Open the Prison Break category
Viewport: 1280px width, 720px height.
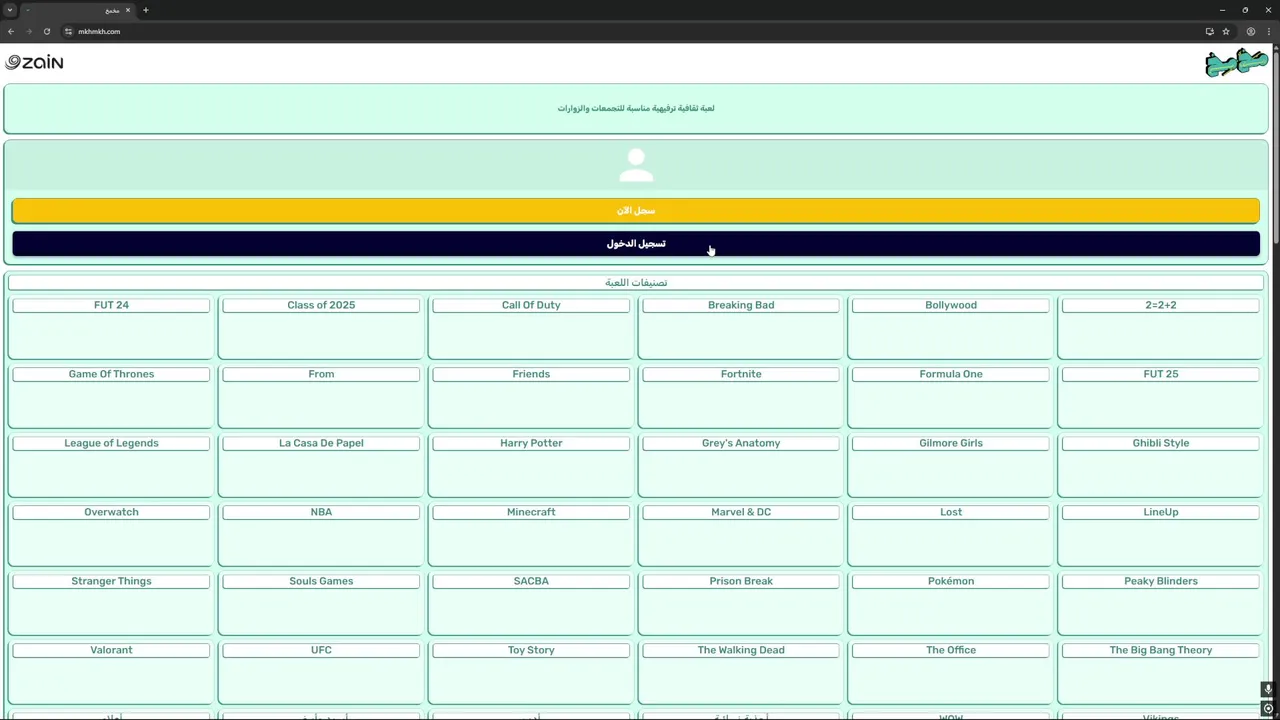click(741, 603)
